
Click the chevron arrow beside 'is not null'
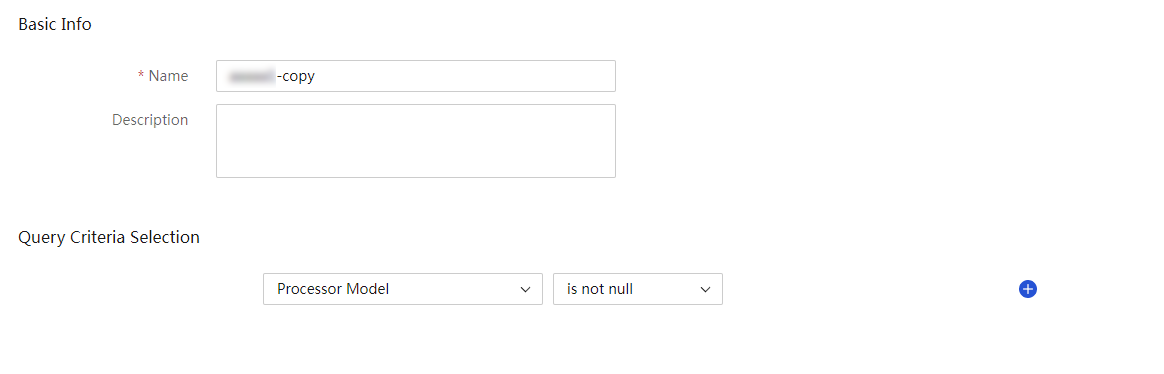(x=705, y=289)
